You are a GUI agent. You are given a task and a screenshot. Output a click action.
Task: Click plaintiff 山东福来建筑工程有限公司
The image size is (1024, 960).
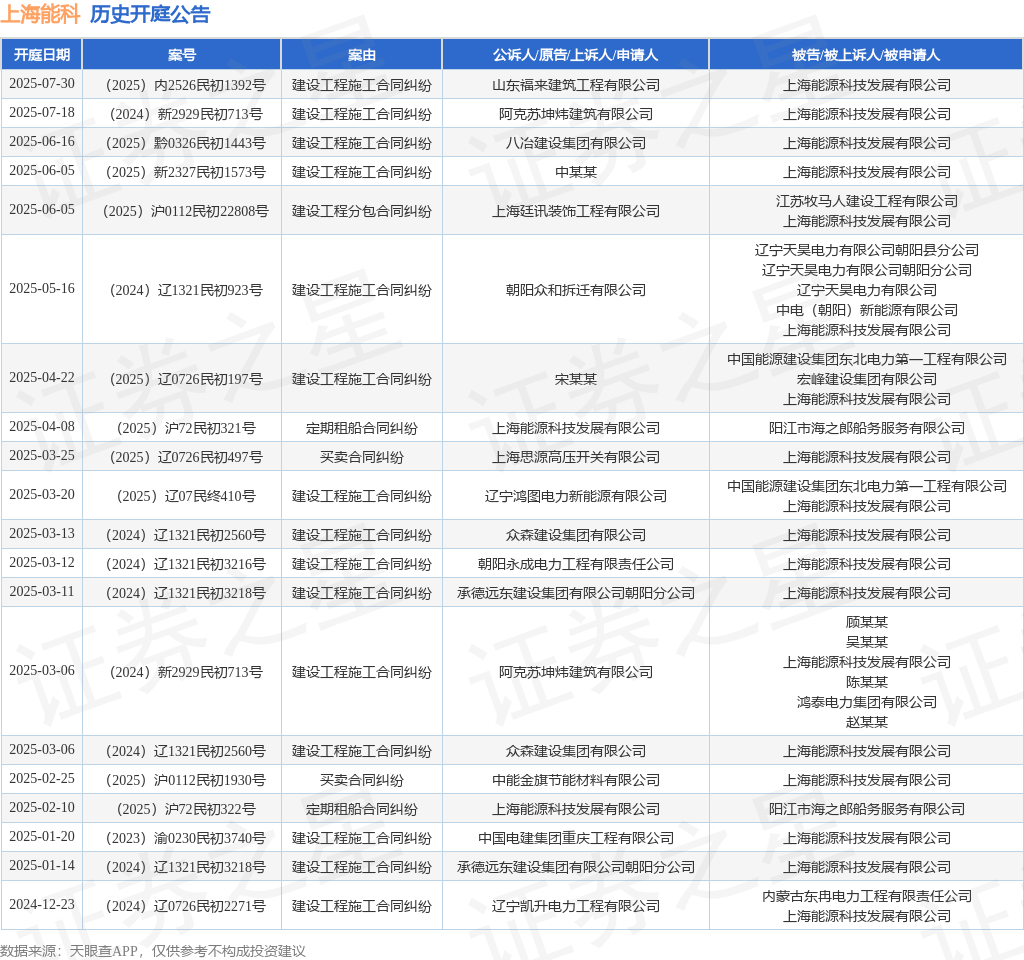tap(575, 85)
